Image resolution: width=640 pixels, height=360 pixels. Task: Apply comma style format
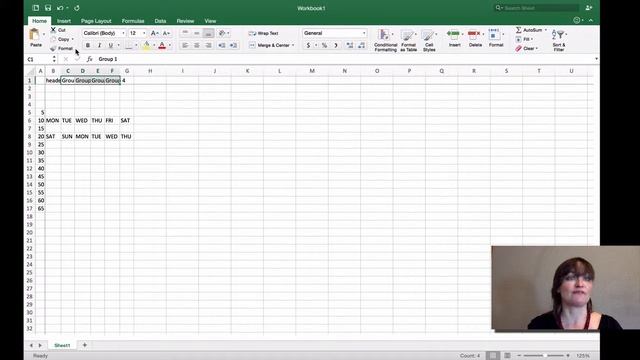336,45
